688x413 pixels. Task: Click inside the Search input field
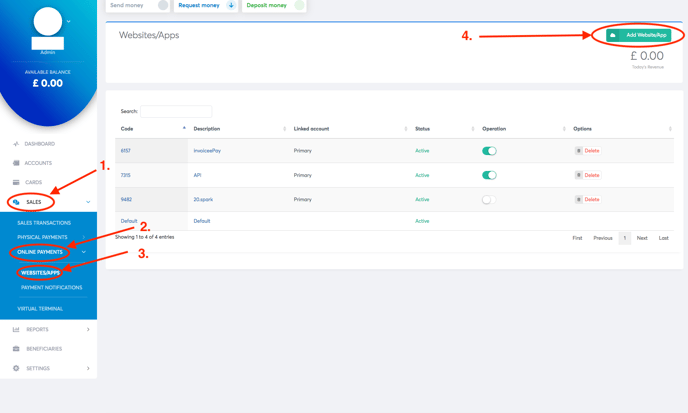click(176, 111)
